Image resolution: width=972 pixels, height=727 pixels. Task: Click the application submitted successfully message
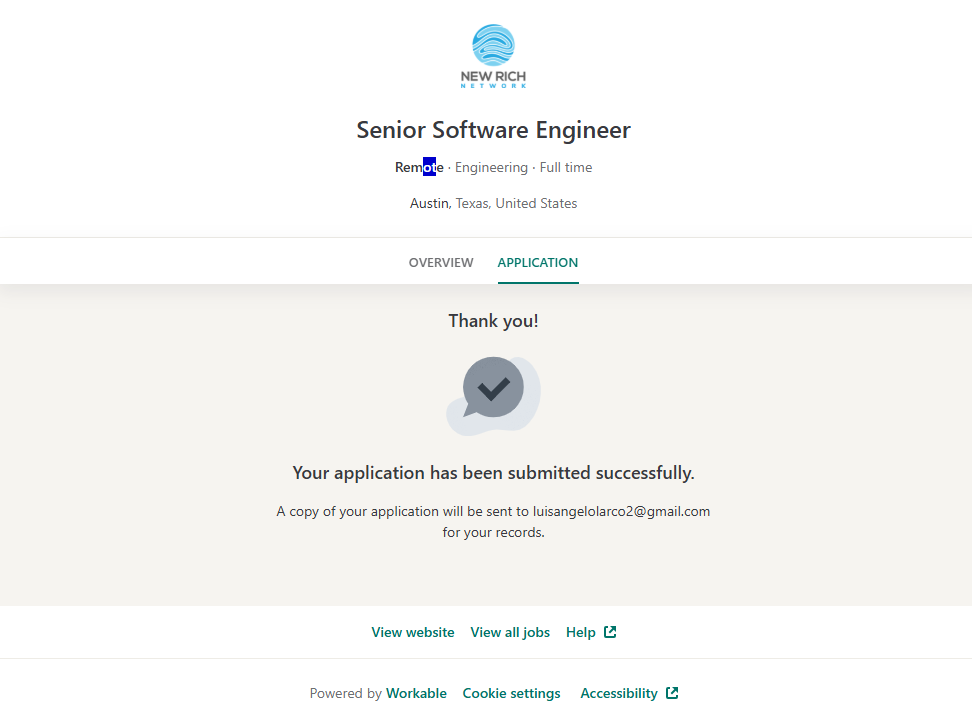click(493, 472)
